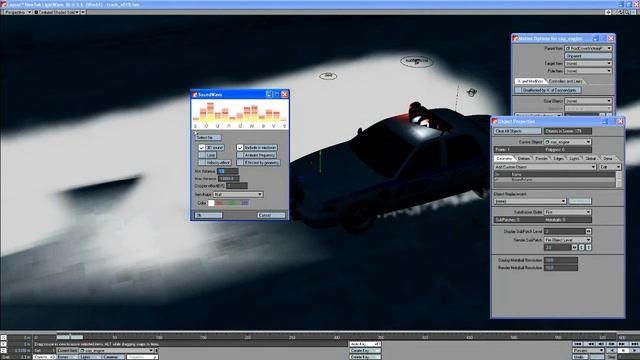Open the Preview dropdown near playback controls
Viewport: 640px width, 360px height.
[589, 351]
